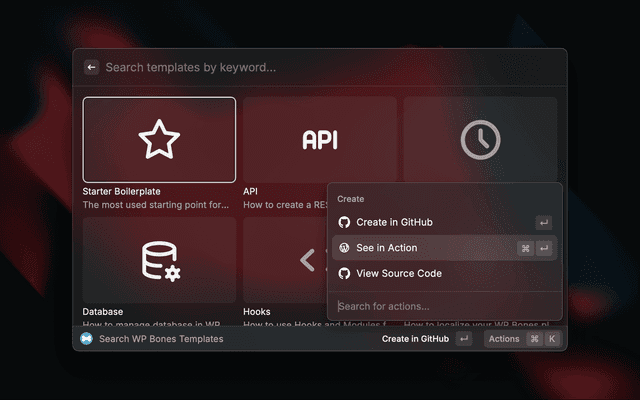Click the Database template title label
This screenshot has height=400, width=640.
[x=105, y=312]
